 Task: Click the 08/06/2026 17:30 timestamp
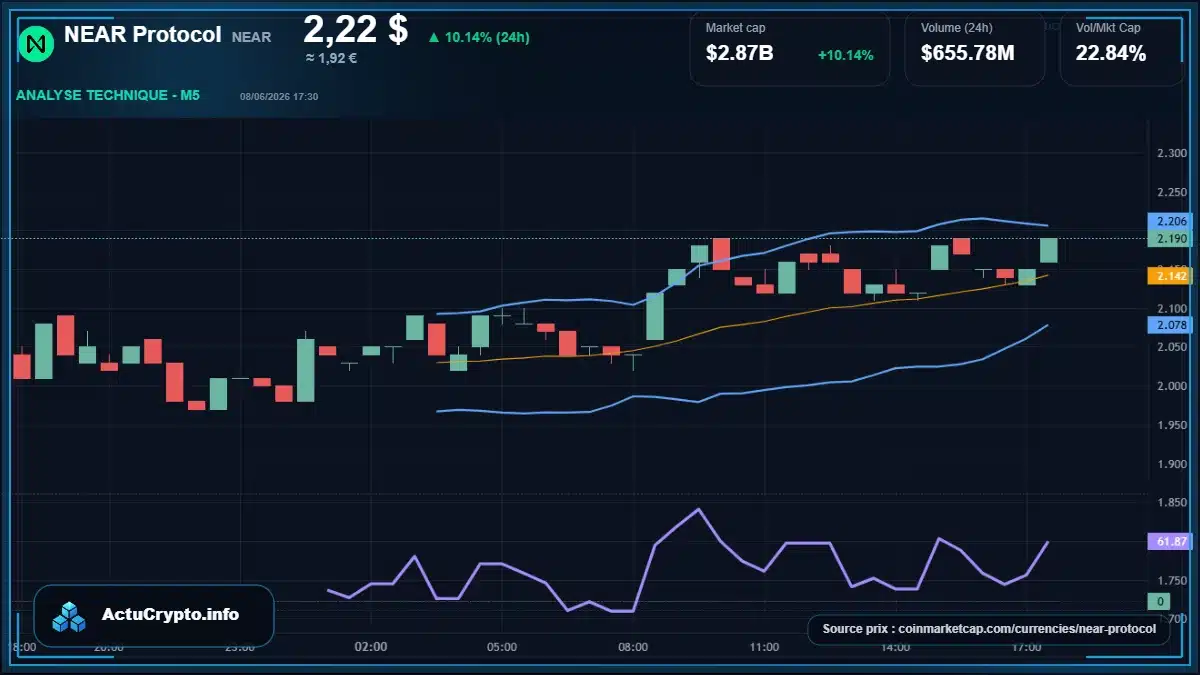pyautogui.click(x=279, y=97)
